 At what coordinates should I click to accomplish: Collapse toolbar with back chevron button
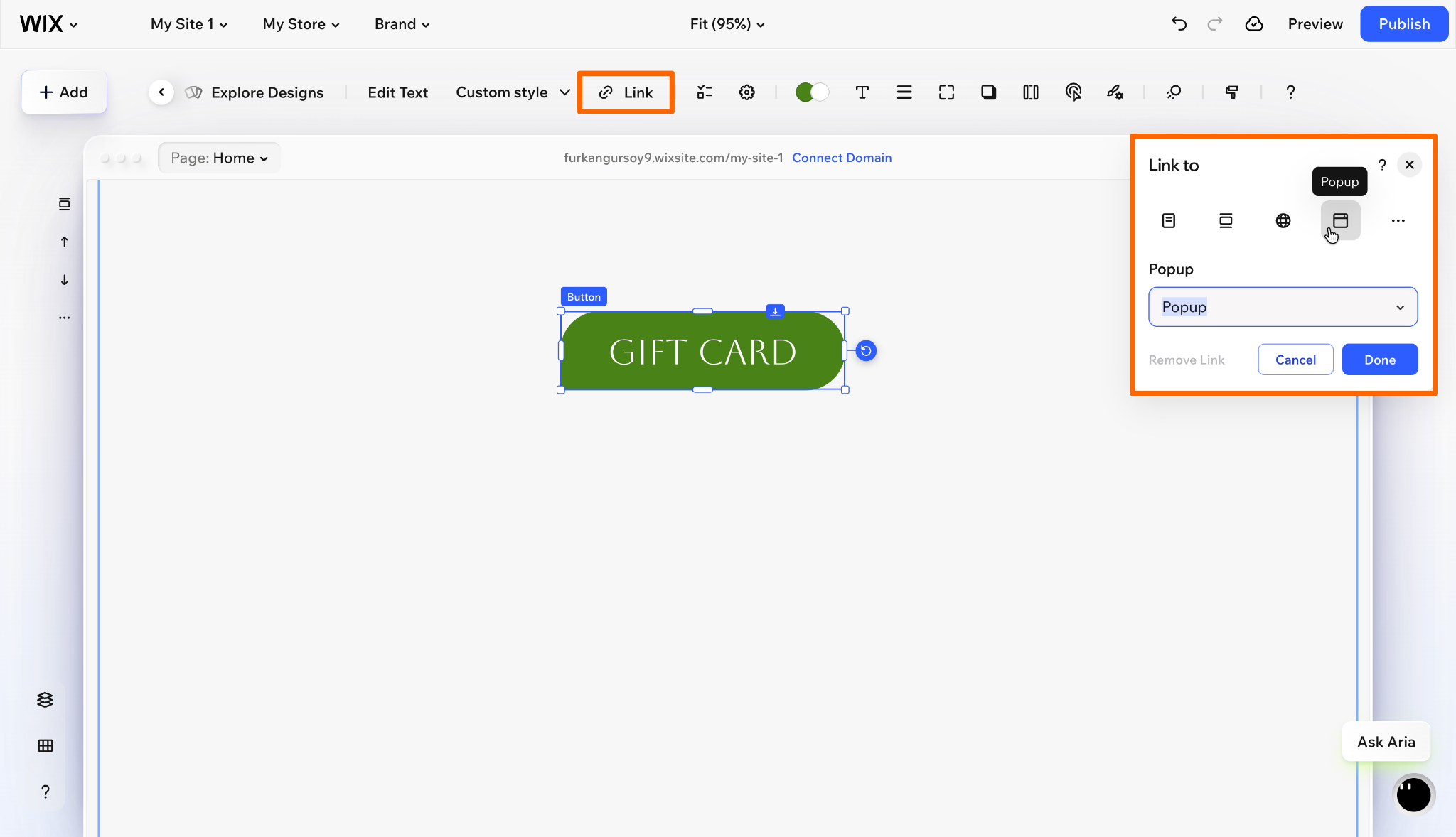click(161, 92)
